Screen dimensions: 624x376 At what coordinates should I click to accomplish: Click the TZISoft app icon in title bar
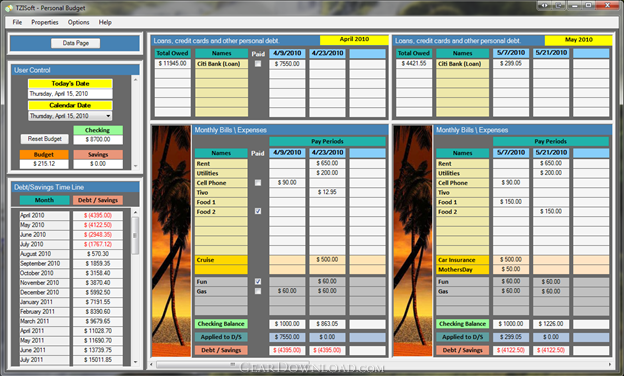(x=9, y=8)
